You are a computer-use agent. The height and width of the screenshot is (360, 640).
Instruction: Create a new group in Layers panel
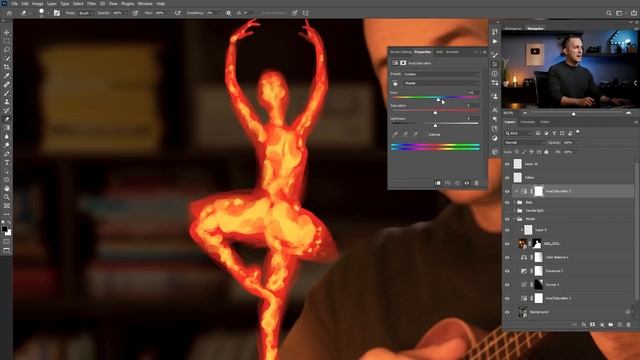tap(611, 324)
